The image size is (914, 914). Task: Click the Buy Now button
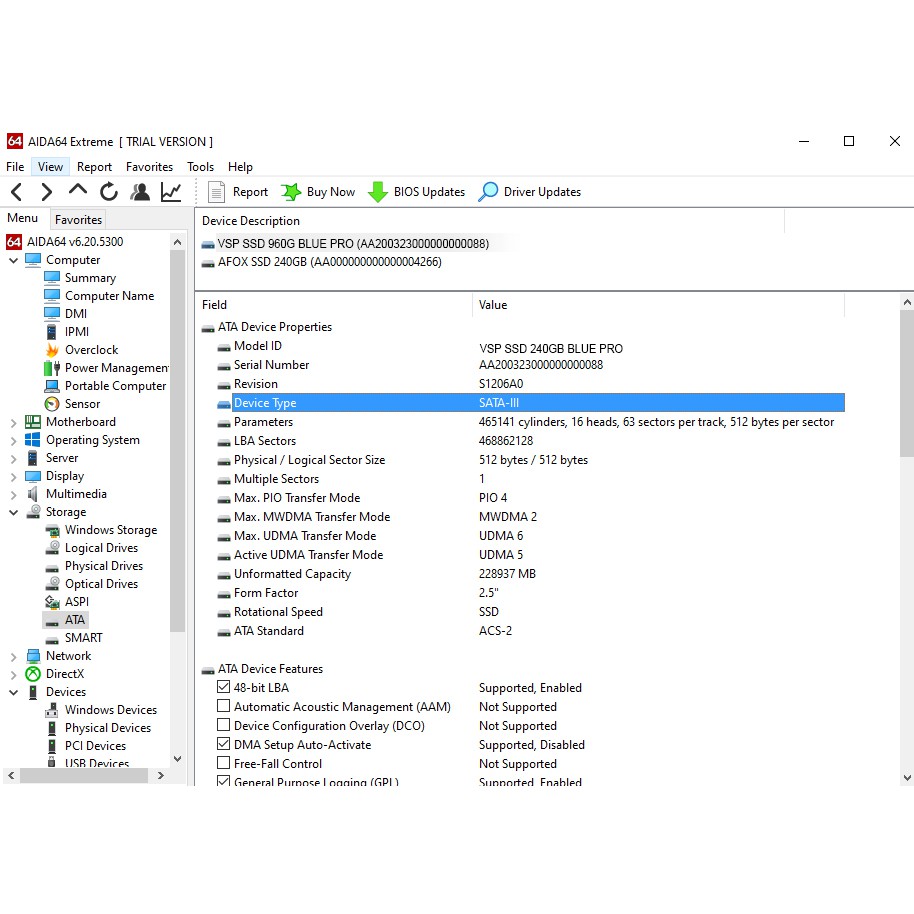pyautogui.click(x=318, y=192)
